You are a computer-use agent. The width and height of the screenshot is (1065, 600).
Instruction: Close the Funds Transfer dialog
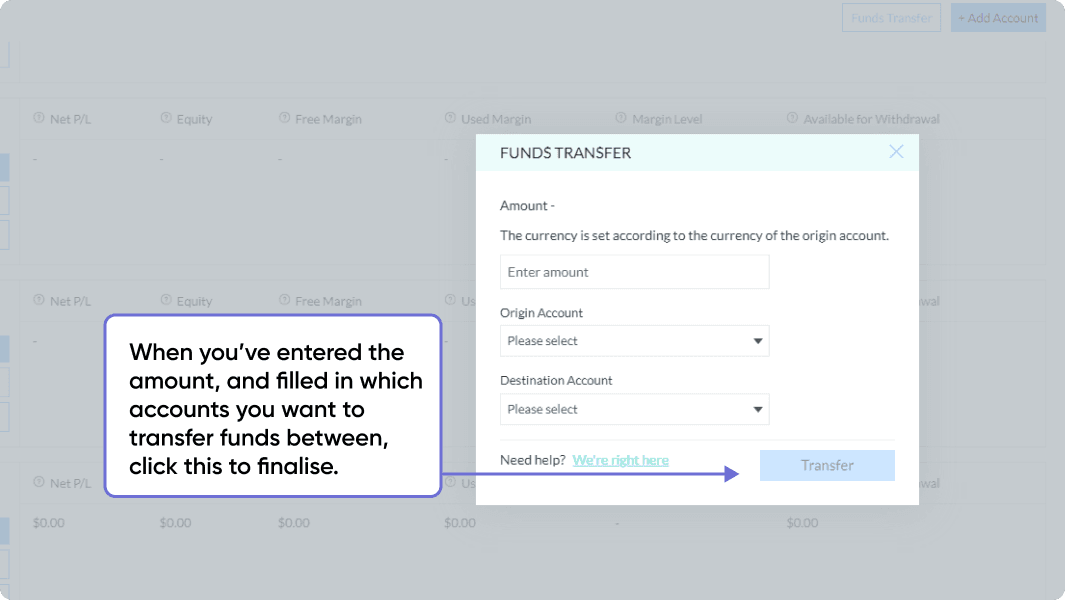point(896,152)
